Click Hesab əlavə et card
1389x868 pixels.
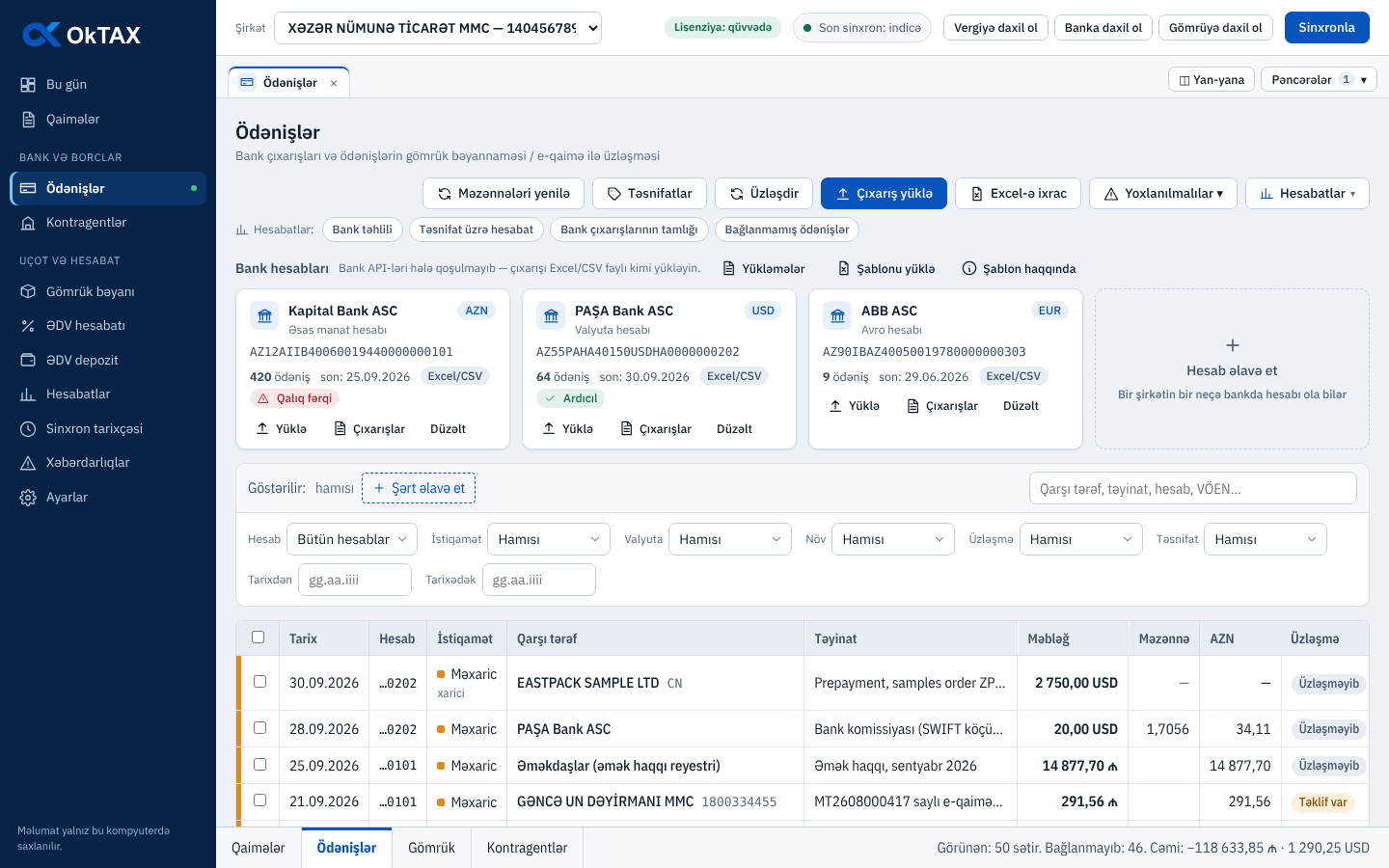pos(1232,369)
